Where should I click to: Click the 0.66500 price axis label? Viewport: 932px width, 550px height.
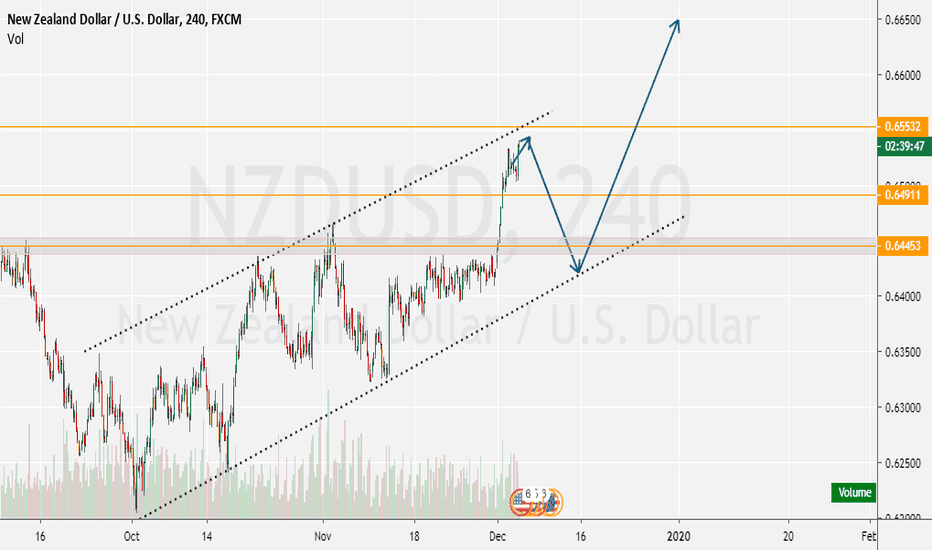pos(901,20)
